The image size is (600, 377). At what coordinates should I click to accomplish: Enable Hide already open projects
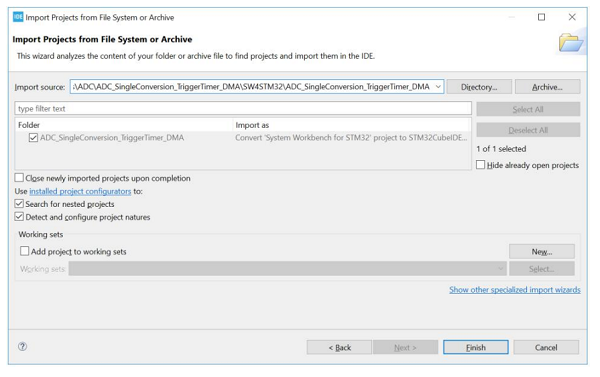click(x=481, y=165)
